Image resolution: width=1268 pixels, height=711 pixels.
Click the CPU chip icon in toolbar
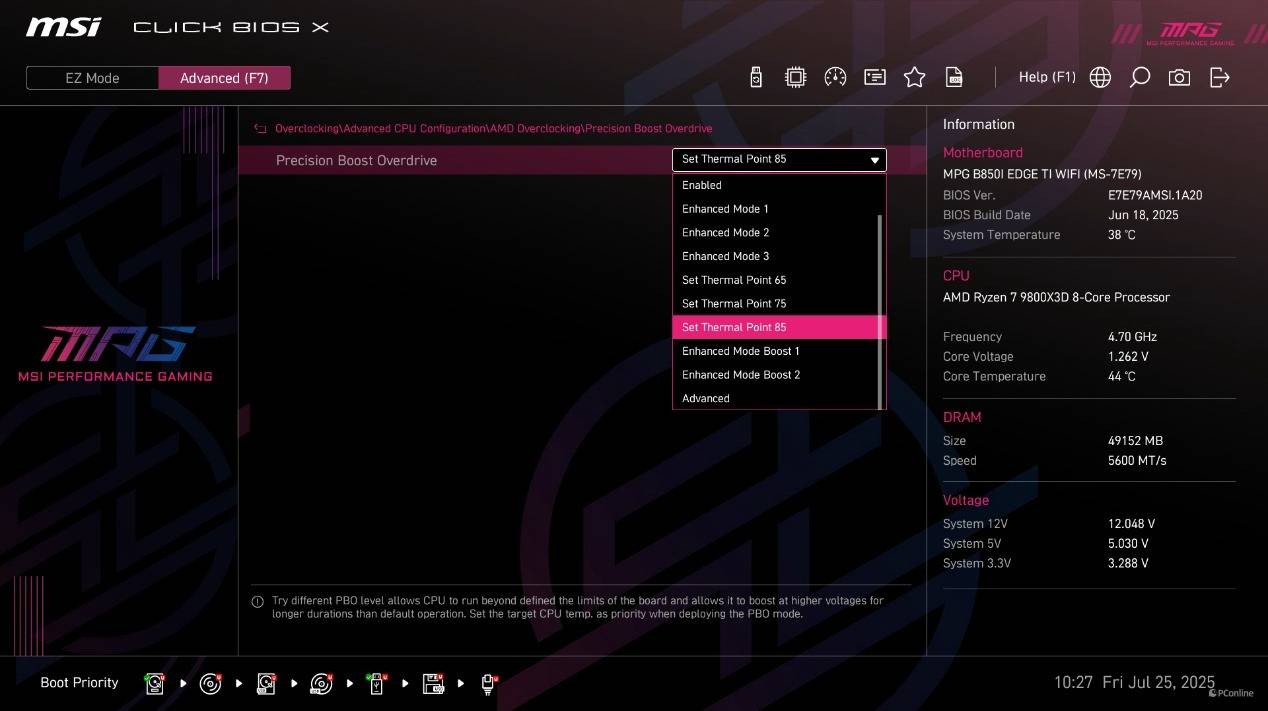click(x=795, y=78)
